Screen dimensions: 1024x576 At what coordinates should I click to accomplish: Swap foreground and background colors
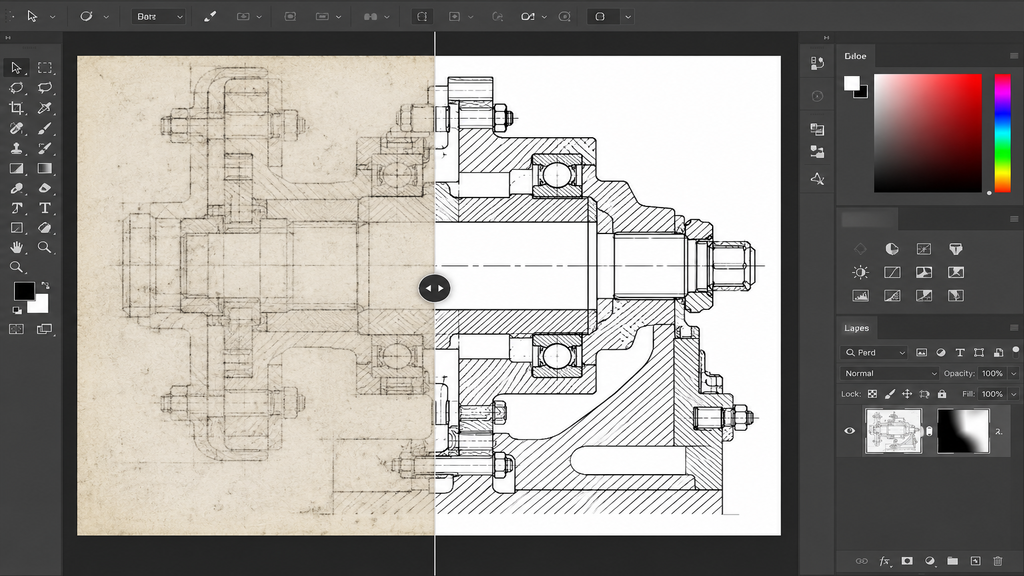45,285
